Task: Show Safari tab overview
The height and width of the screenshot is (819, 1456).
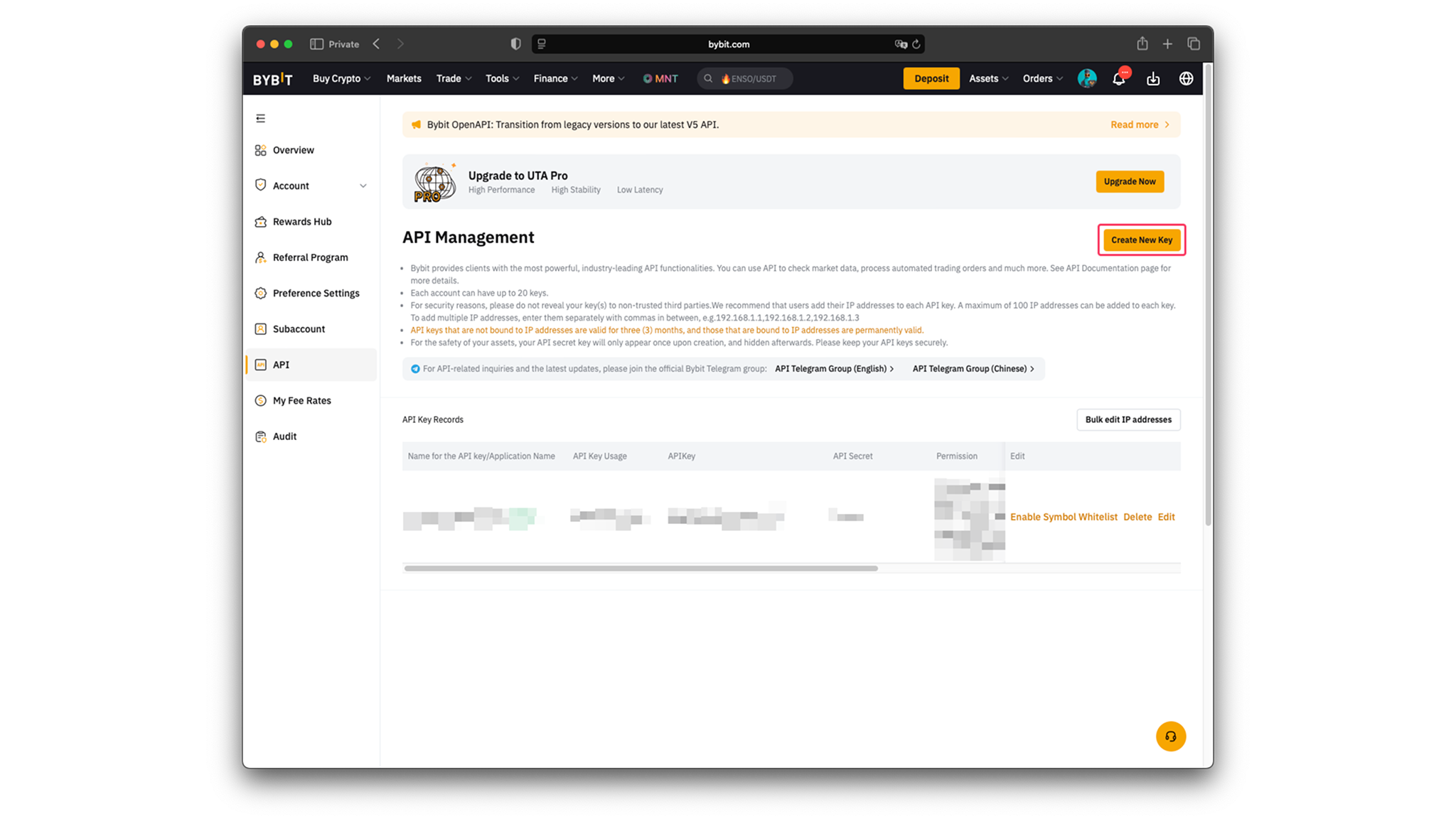Action: point(1194,44)
